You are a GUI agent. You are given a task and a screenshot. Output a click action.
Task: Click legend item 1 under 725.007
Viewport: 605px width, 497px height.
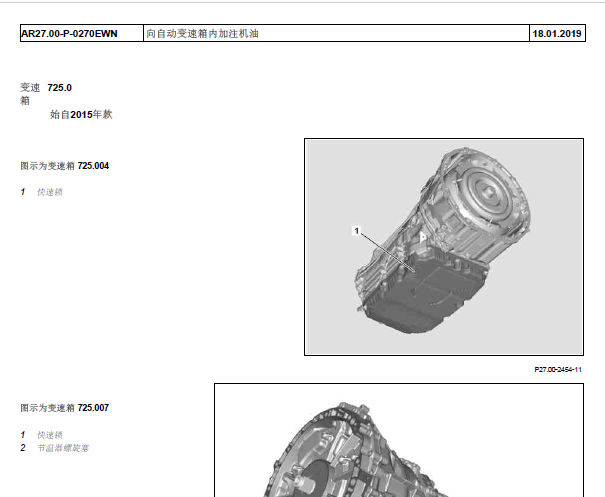click(42, 435)
